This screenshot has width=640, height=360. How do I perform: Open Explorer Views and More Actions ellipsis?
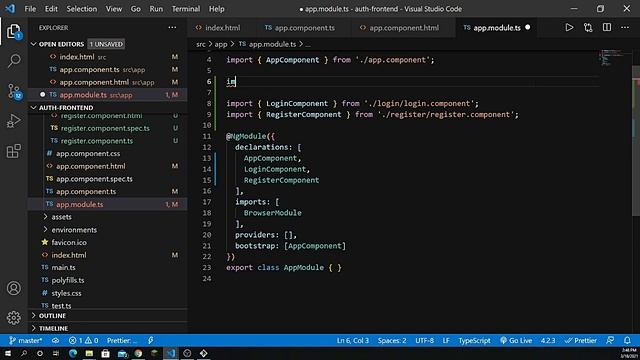pyautogui.click(x=172, y=27)
